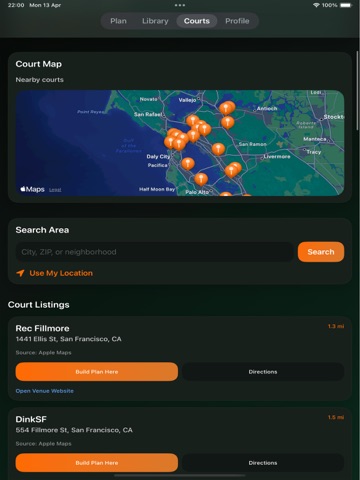Tap the Wi-Fi status icon

316,5
